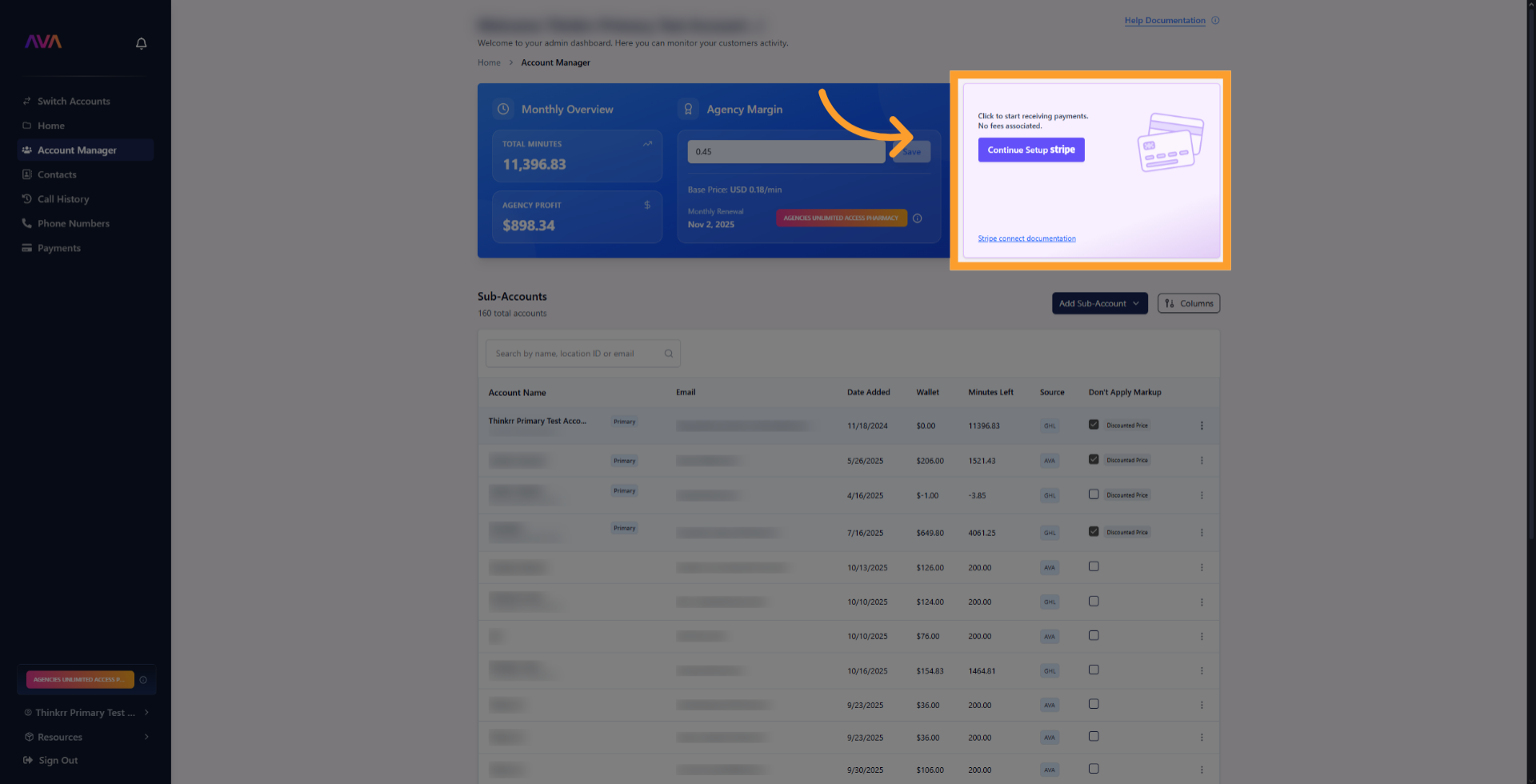Open the Columns selector
1536x784 pixels.
point(1189,304)
